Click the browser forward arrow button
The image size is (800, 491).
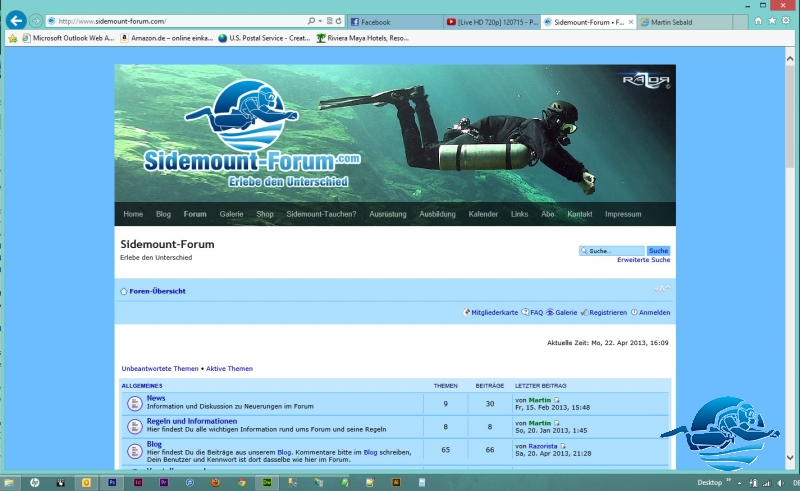click(x=35, y=21)
